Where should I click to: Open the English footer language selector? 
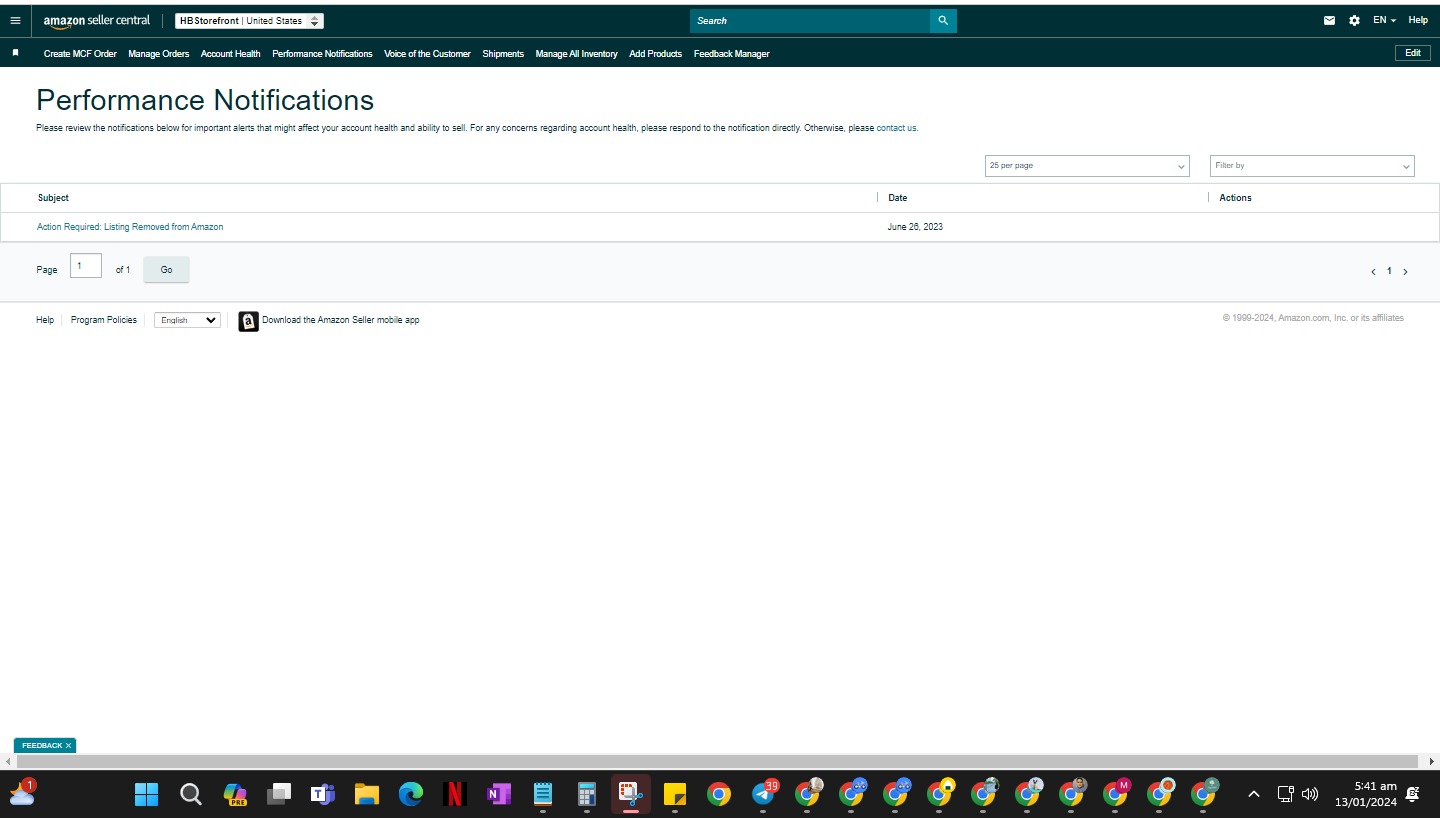[x=187, y=320]
